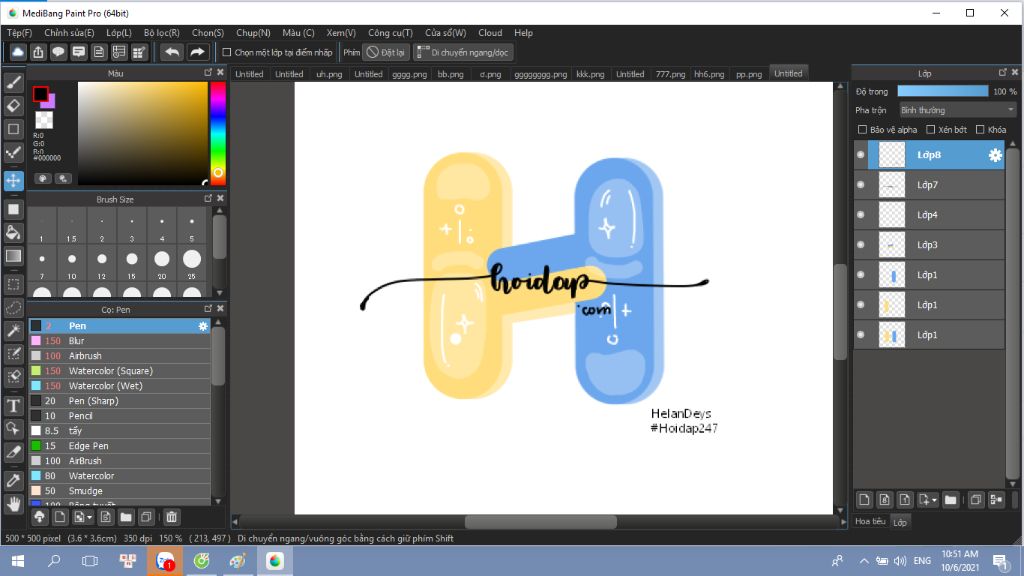The width and height of the screenshot is (1024, 576).
Task: Click the speech bubble icon in top toolbar
Action: pos(58,52)
